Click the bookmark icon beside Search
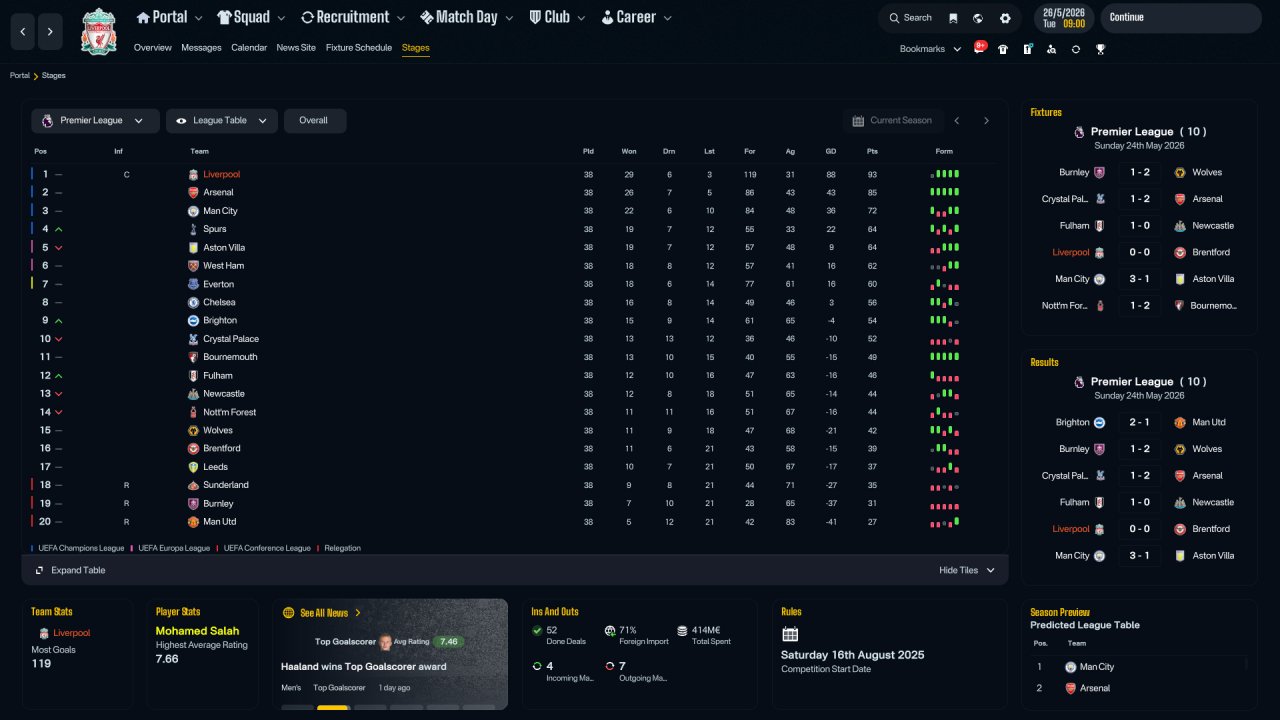The width and height of the screenshot is (1280, 720). (x=953, y=18)
